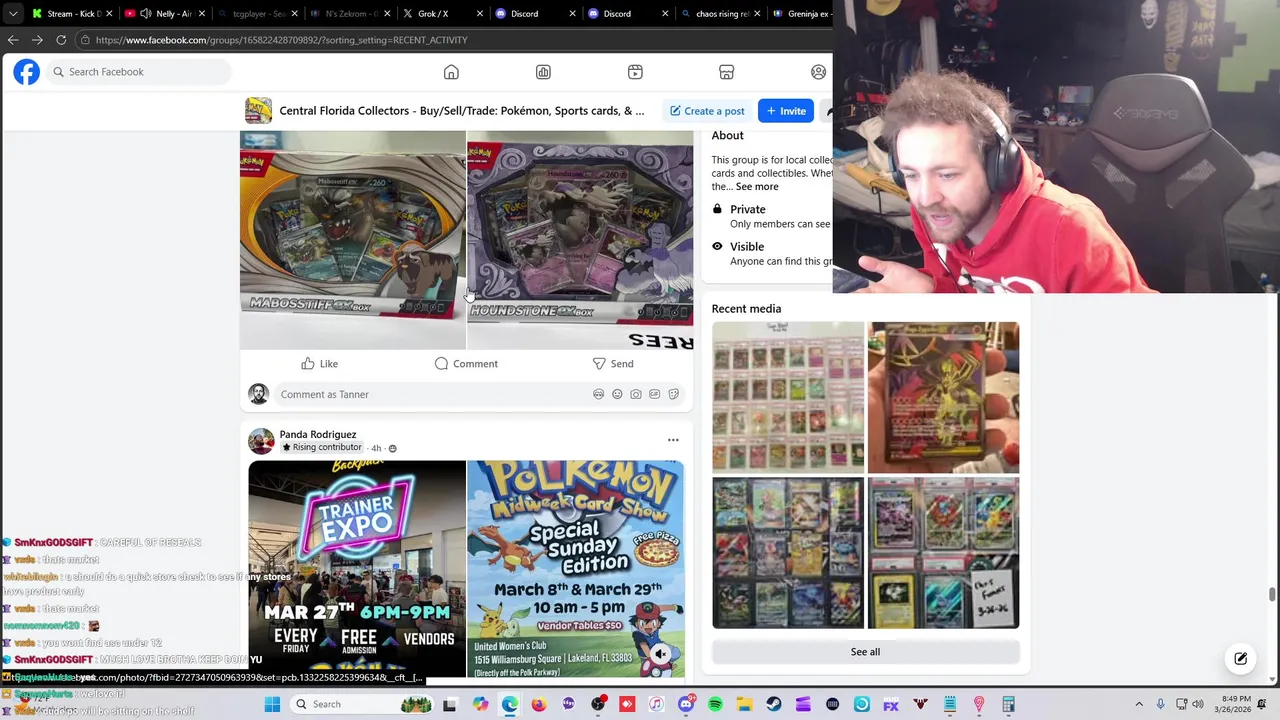Open the Facebook logo home link
The width and height of the screenshot is (1280, 720).
(x=27, y=72)
